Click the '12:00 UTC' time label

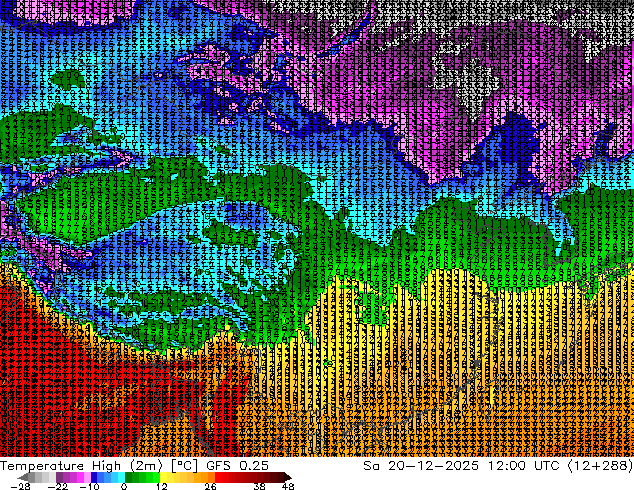pyautogui.click(x=523, y=466)
